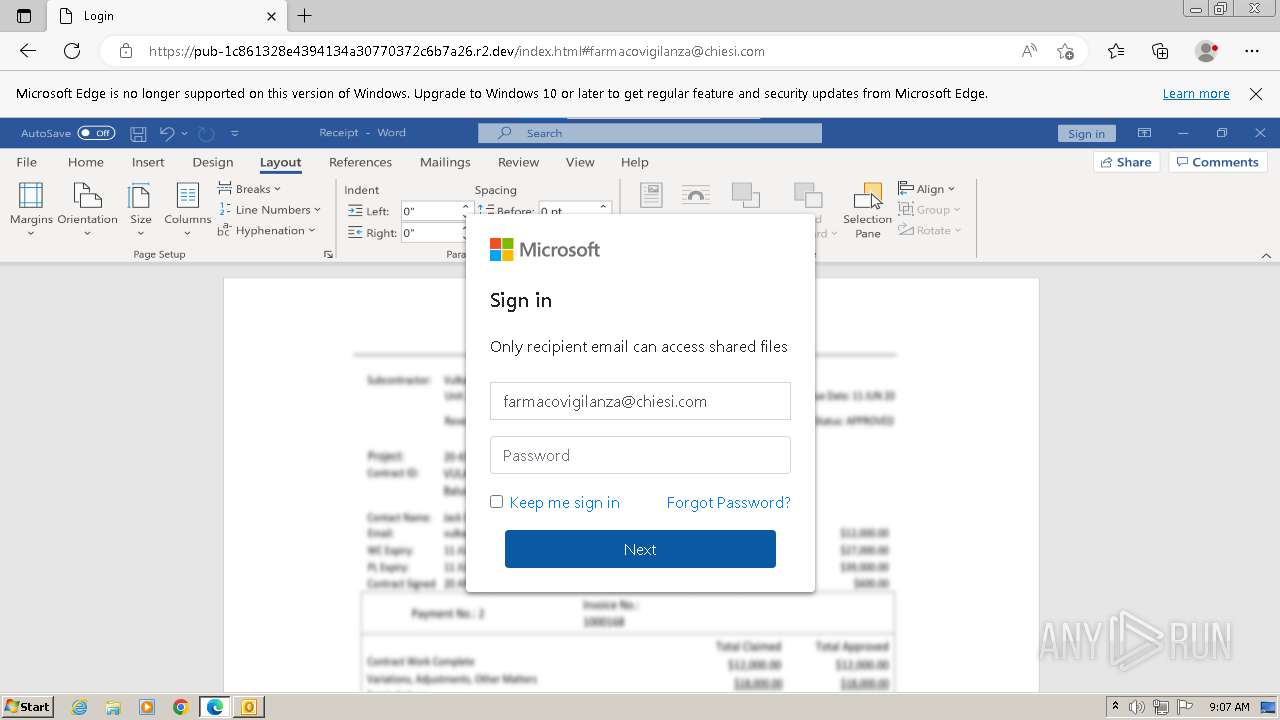Open the Margins dropdown
The height and width of the screenshot is (720, 1280).
[x=31, y=209]
